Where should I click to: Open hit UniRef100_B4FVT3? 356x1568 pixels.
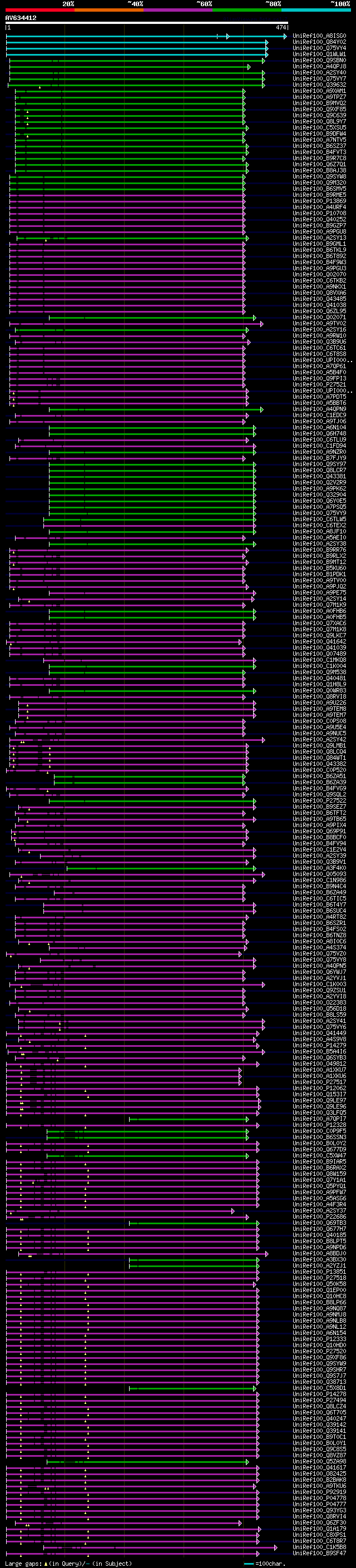coord(319,153)
